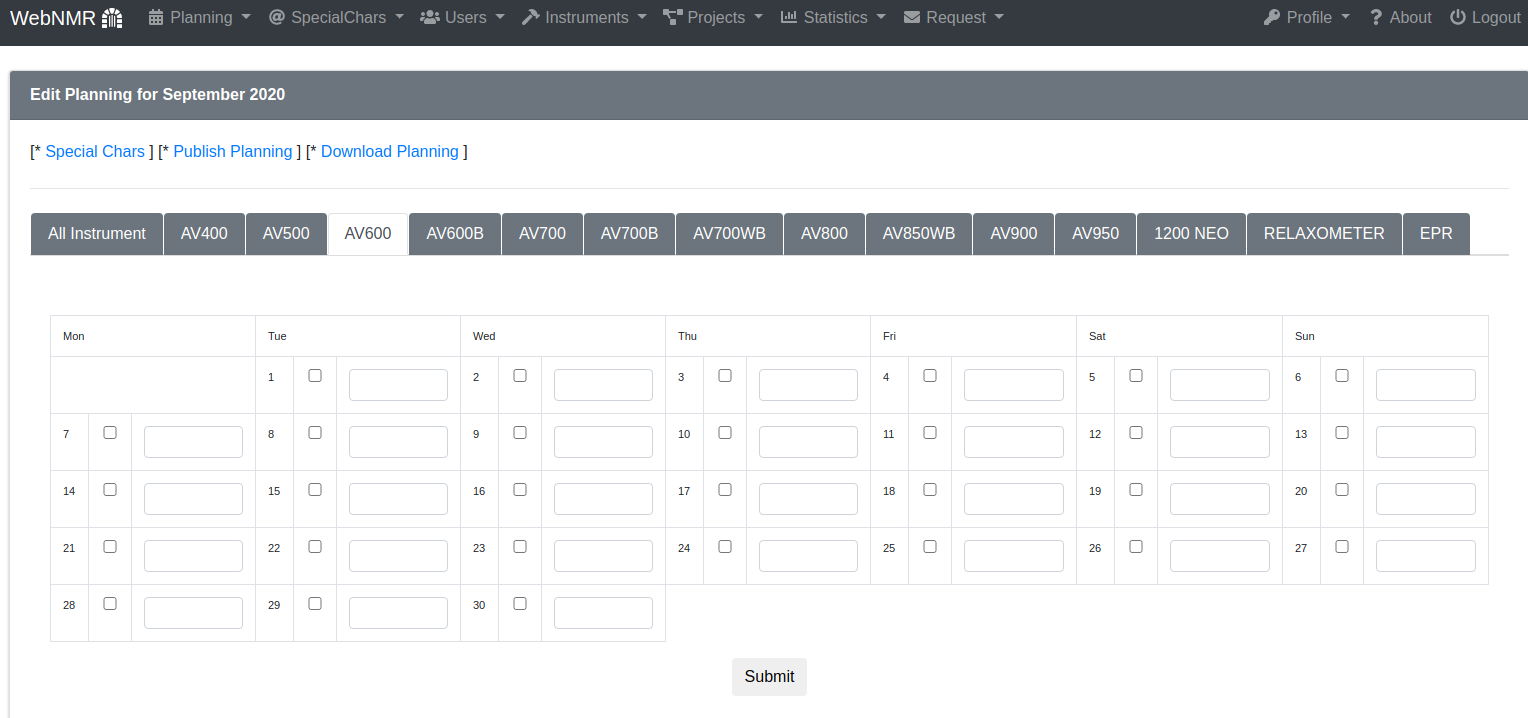1528x718 pixels.
Task: Click the WebNMR logo icon
Action: (x=112, y=18)
